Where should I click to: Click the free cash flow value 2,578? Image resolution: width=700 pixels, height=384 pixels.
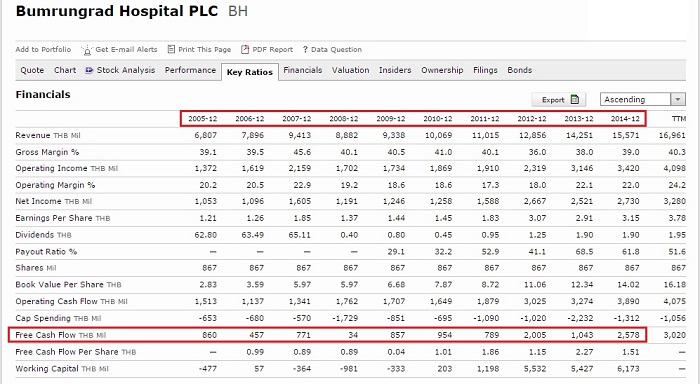[x=628, y=335]
